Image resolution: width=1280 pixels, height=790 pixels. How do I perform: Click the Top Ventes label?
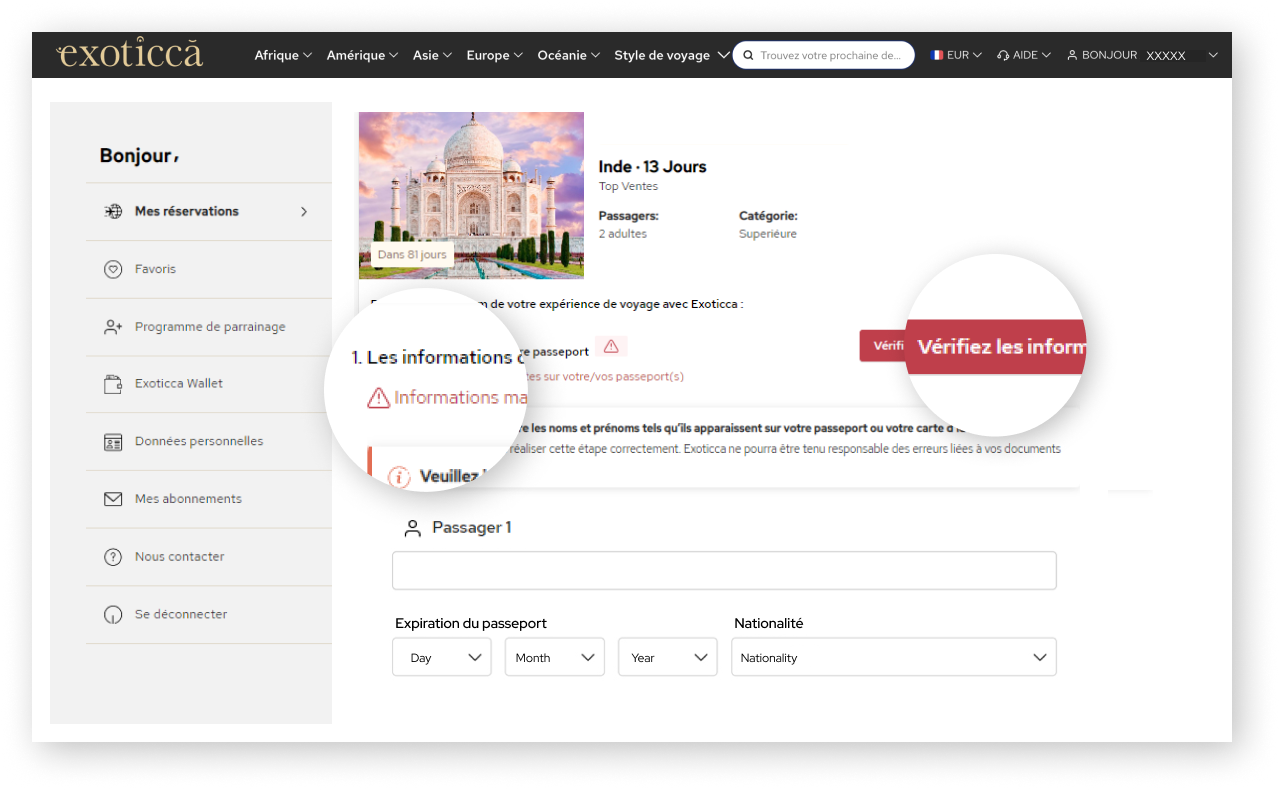click(x=628, y=187)
